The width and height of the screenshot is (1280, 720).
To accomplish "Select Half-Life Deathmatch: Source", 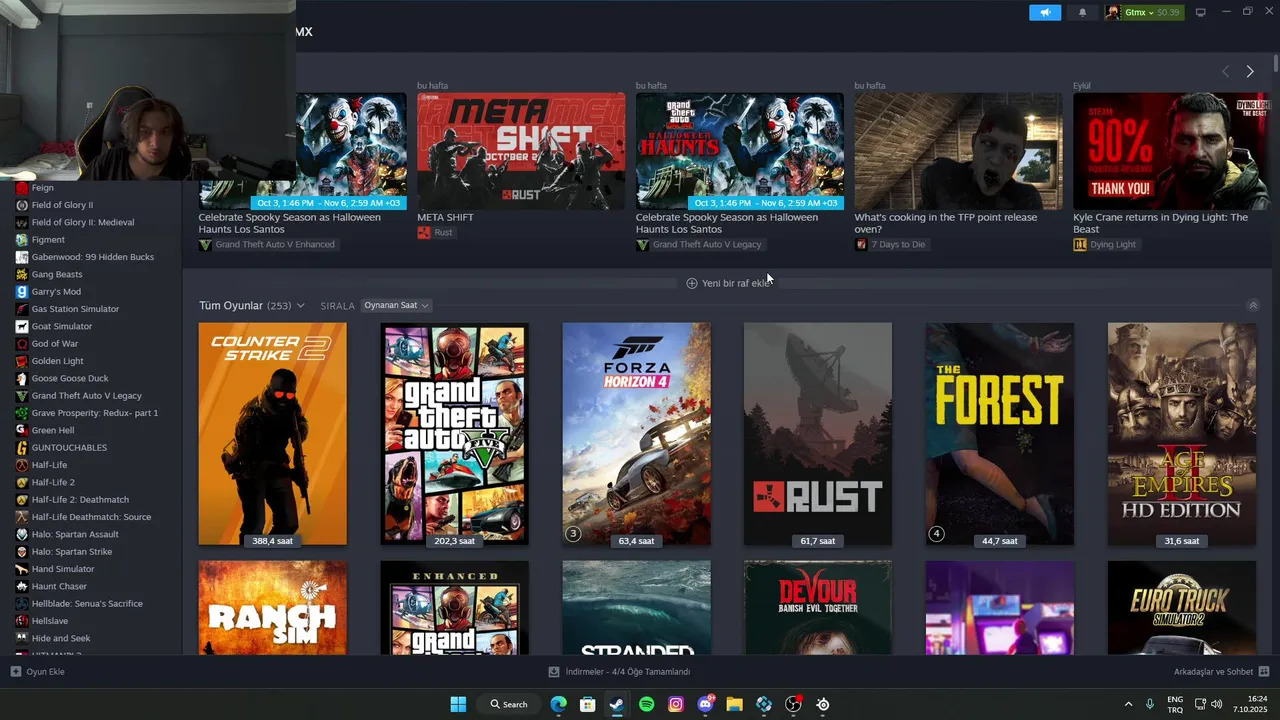I will point(91,517).
